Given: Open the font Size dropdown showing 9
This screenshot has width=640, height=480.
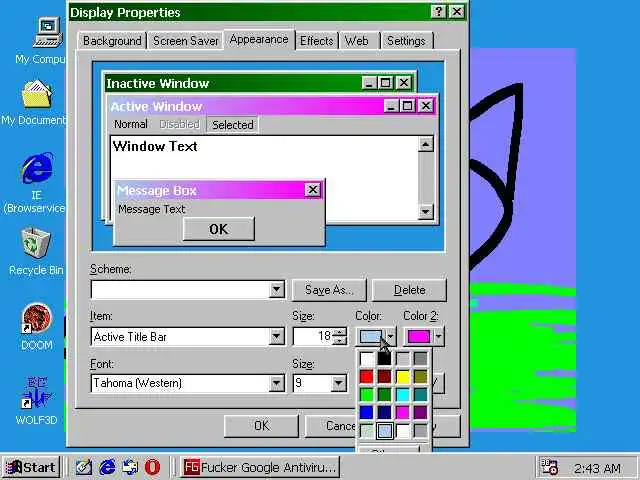Looking at the screenshot, I should (338, 383).
